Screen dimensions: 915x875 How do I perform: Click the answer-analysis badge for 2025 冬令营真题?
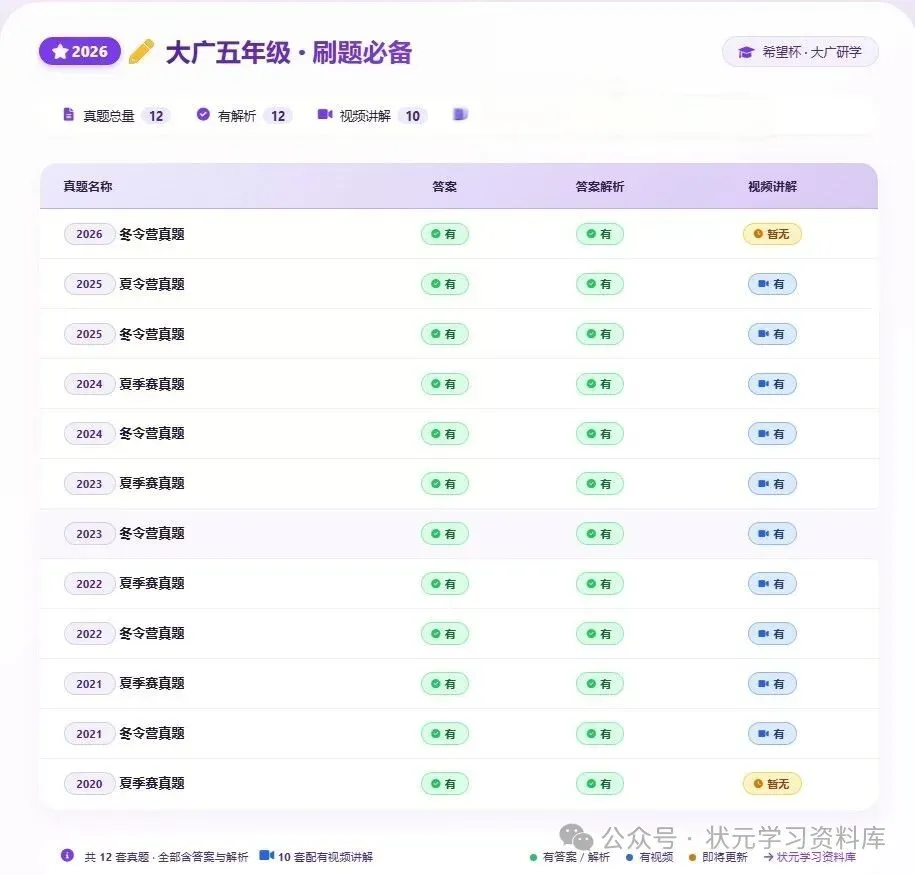click(x=600, y=334)
